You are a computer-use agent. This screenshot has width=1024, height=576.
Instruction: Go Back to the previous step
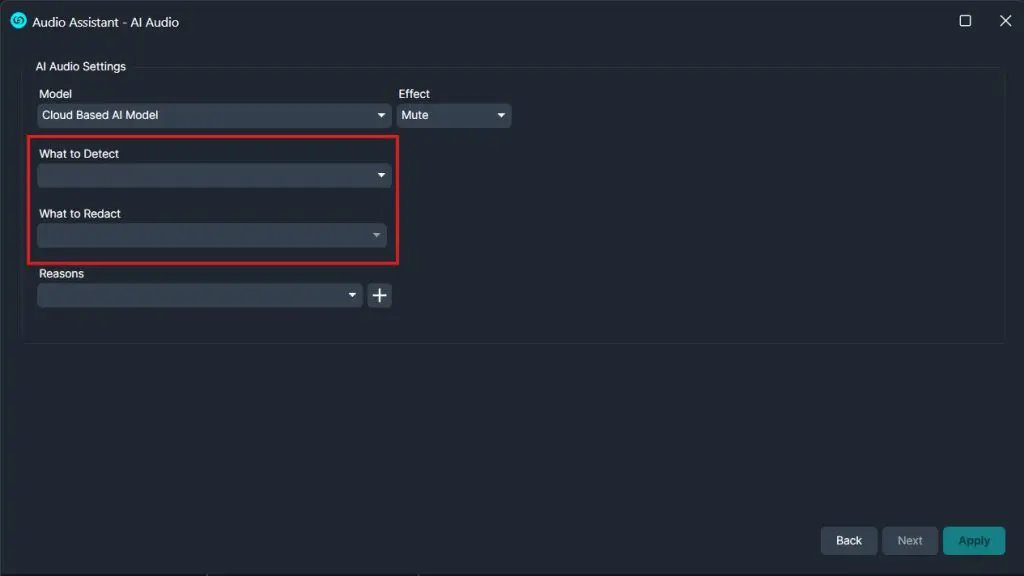coord(848,541)
